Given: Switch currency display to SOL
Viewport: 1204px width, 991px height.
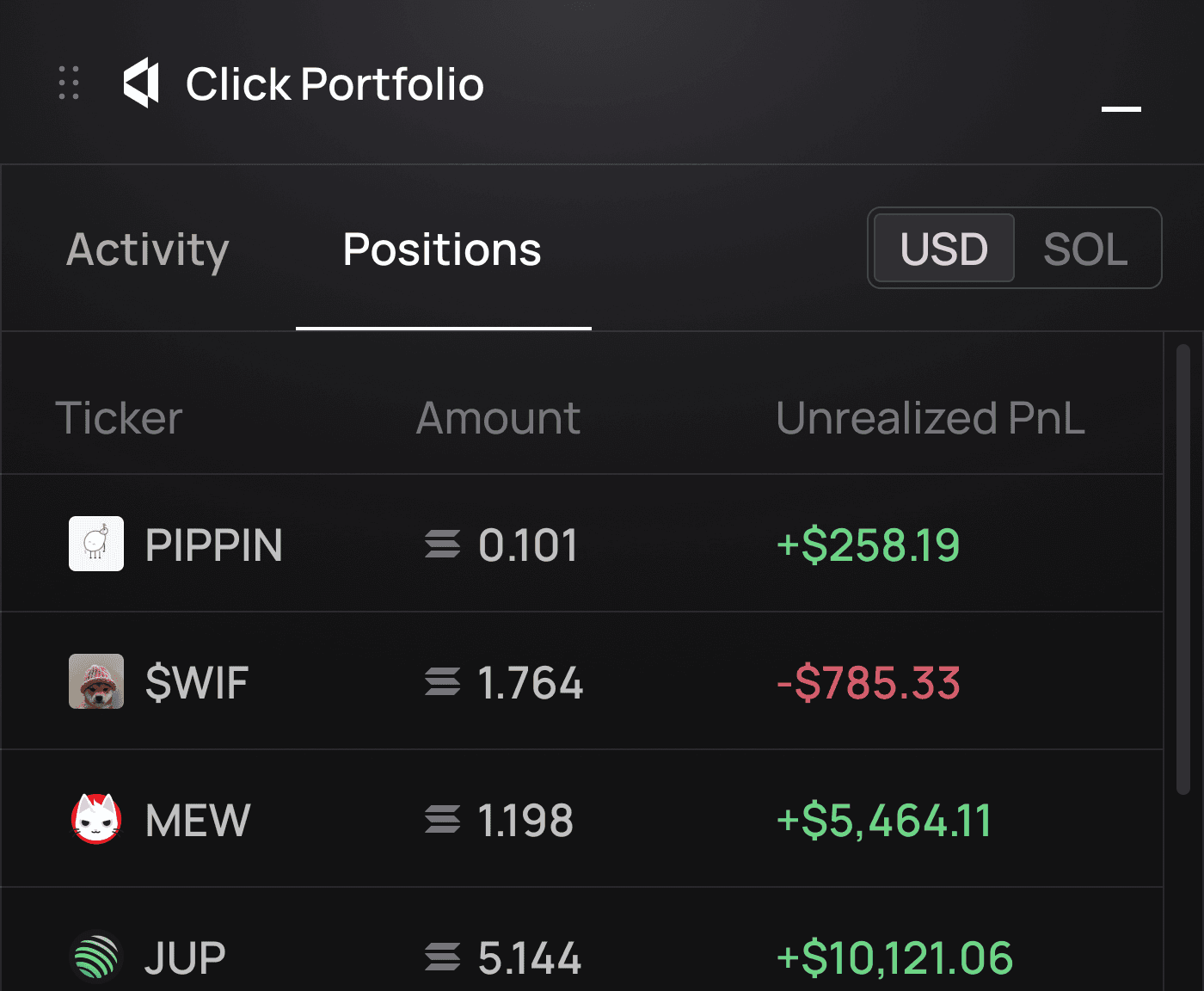Looking at the screenshot, I should (1085, 249).
